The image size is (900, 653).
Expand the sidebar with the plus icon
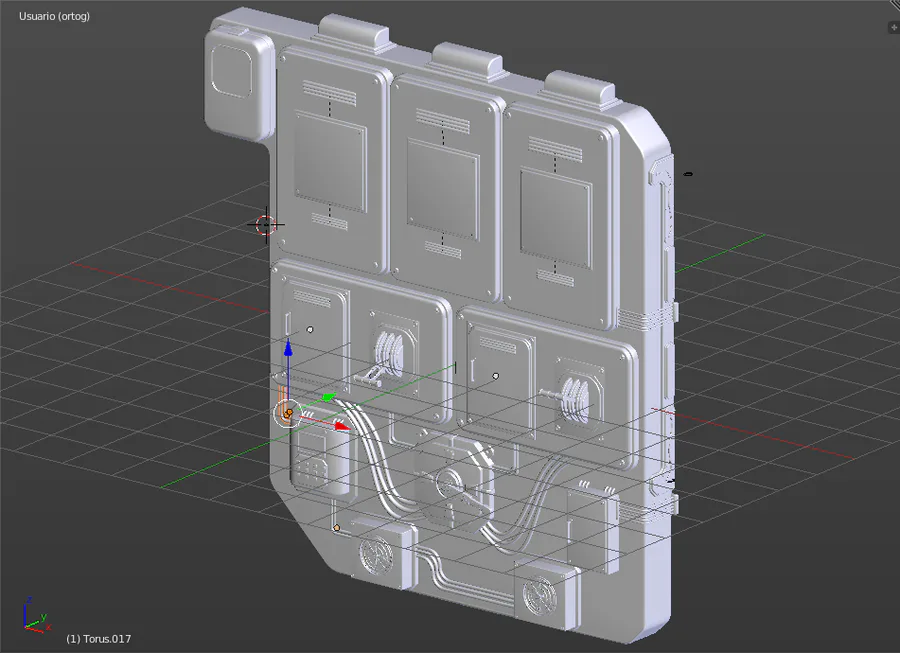pos(894,27)
